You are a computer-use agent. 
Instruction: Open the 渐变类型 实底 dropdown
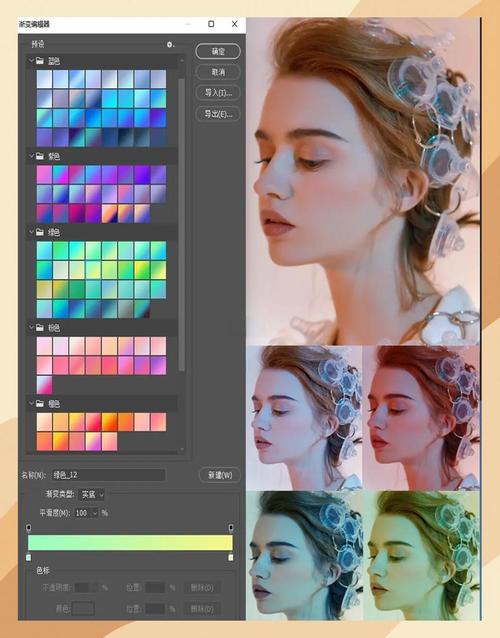click(x=91, y=494)
